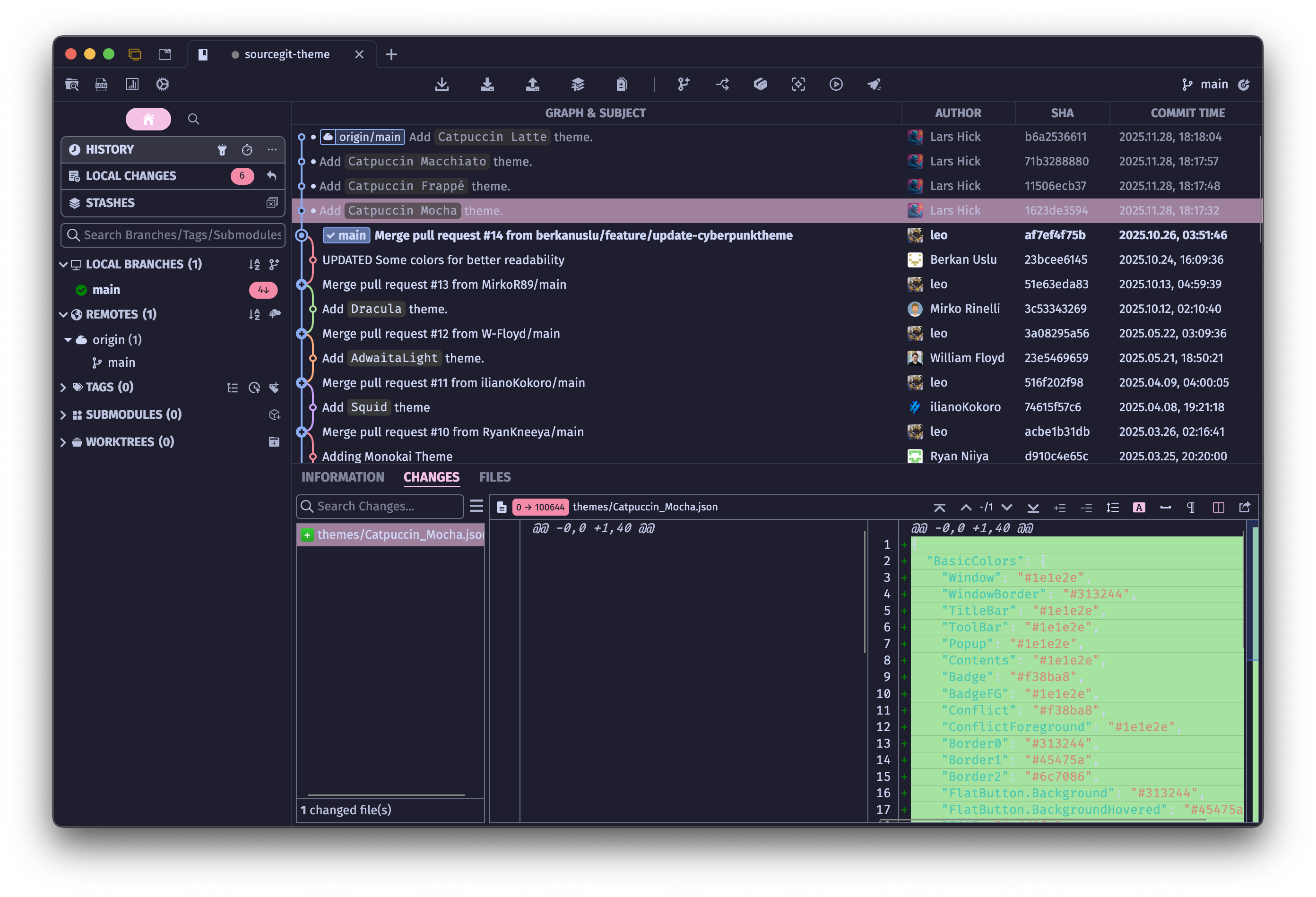
Task: Click the add submodule icon
Action: (275, 414)
